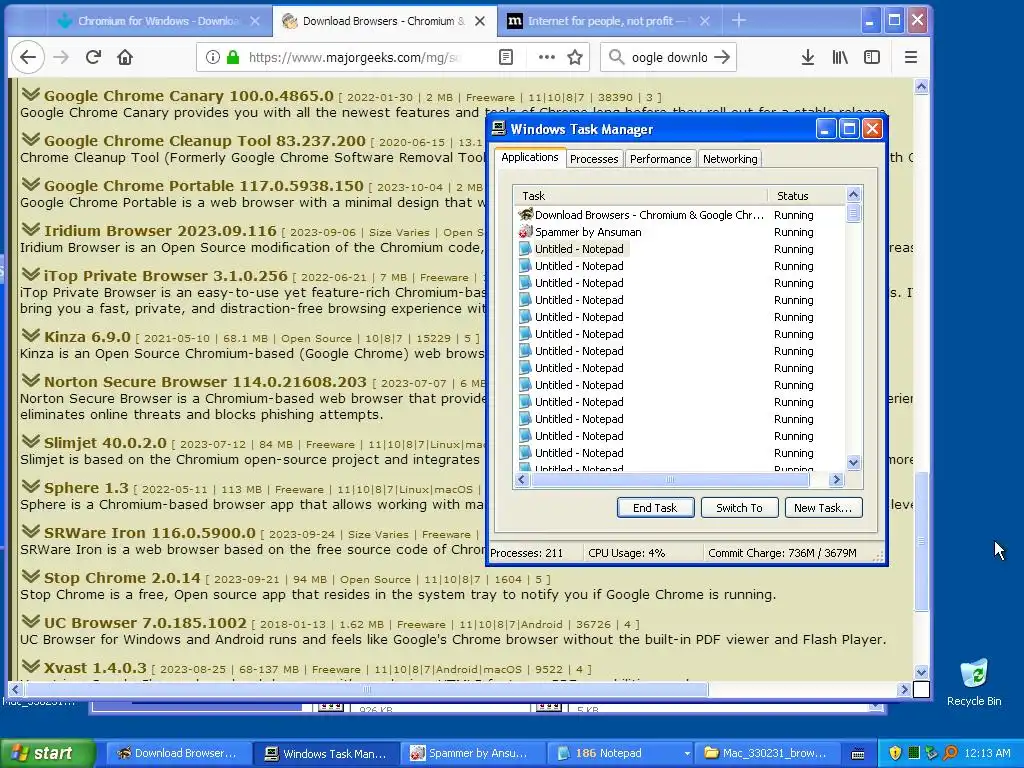This screenshot has height=768, width=1024.
Task: Expand 186 Notepad taskbar group
Action: coord(618,753)
